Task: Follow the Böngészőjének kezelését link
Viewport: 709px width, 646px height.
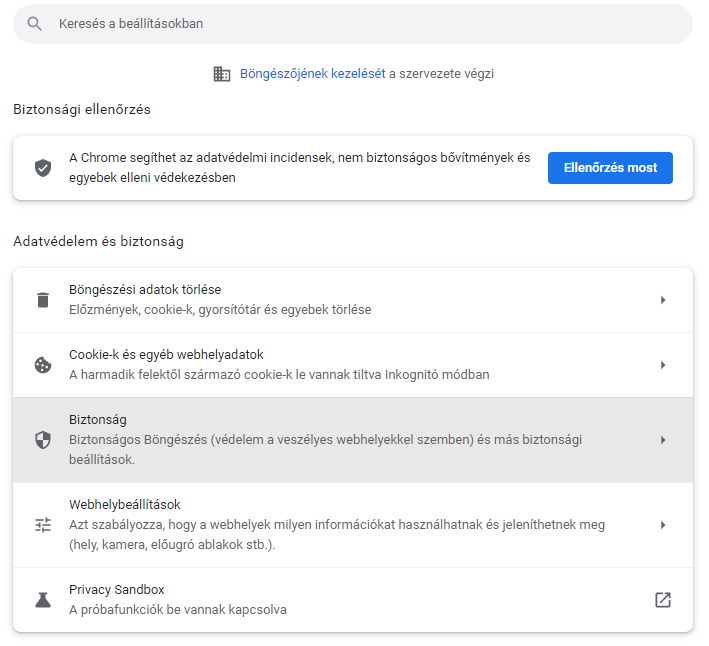Action: pos(312,74)
